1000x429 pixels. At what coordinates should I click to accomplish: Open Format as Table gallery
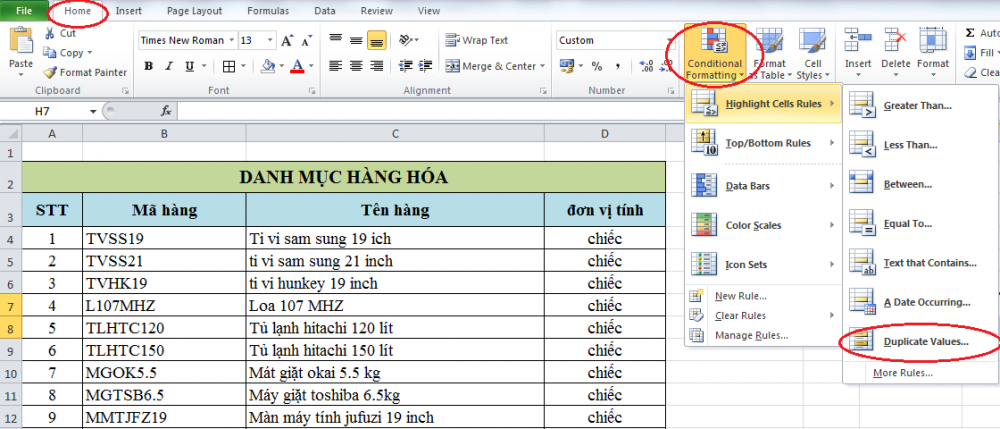point(768,54)
